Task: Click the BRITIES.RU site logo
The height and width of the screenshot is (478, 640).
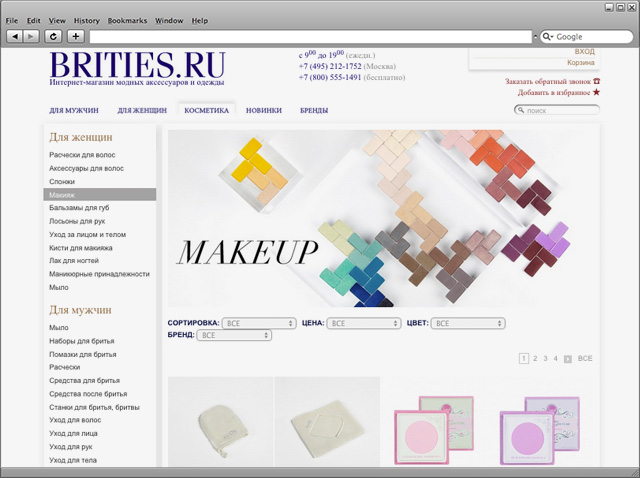Action: point(137,66)
